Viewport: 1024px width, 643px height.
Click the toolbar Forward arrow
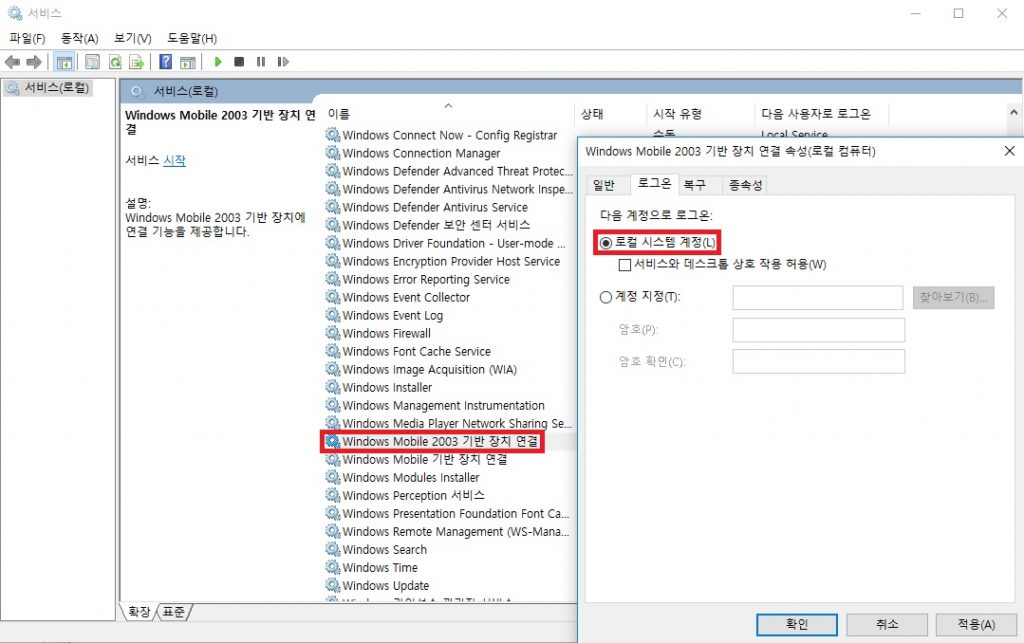click(34, 62)
